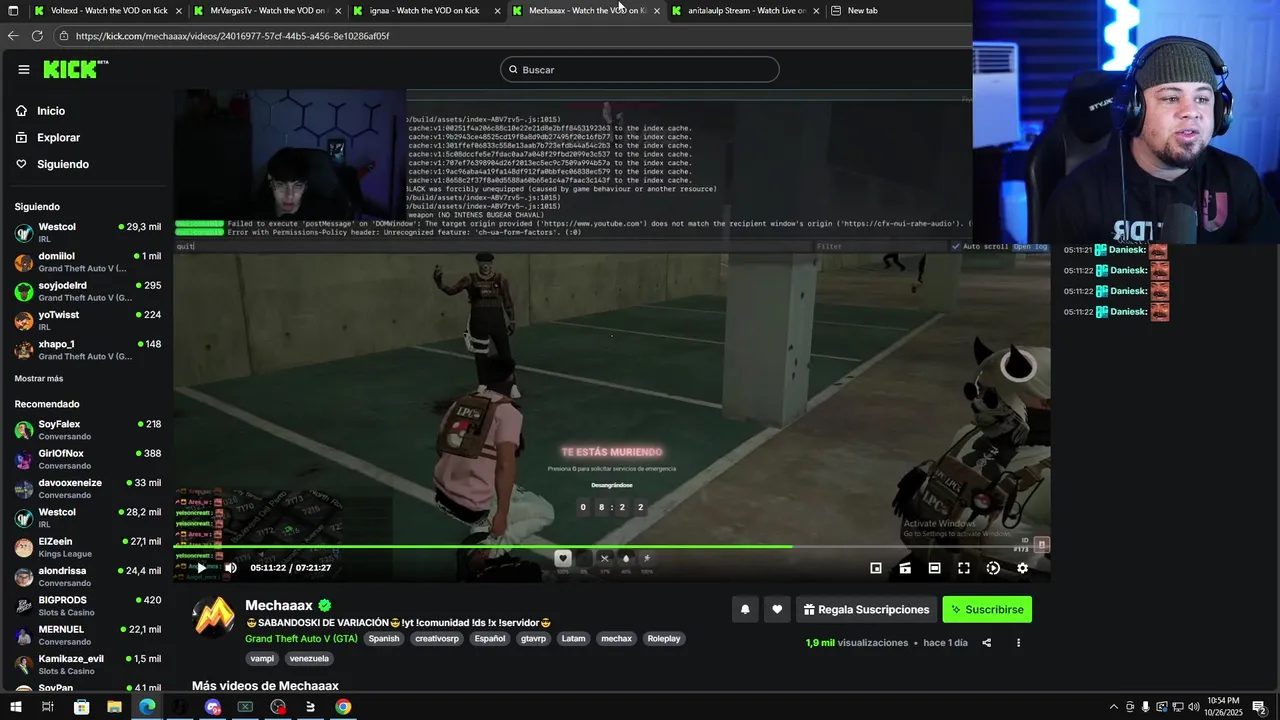Image resolution: width=1280 pixels, height=720 pixels.
Task: Open Windows notification center
Action: point(1259,707)
